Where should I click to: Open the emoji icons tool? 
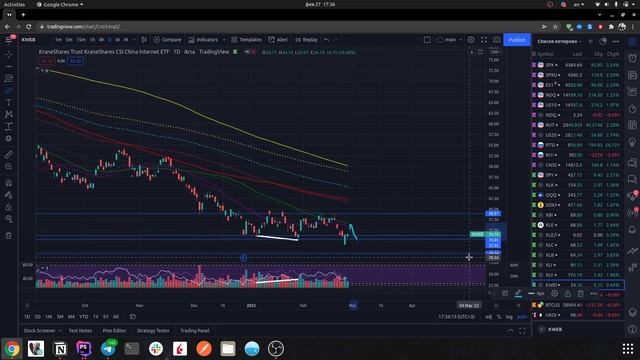(x=9, y=138)
